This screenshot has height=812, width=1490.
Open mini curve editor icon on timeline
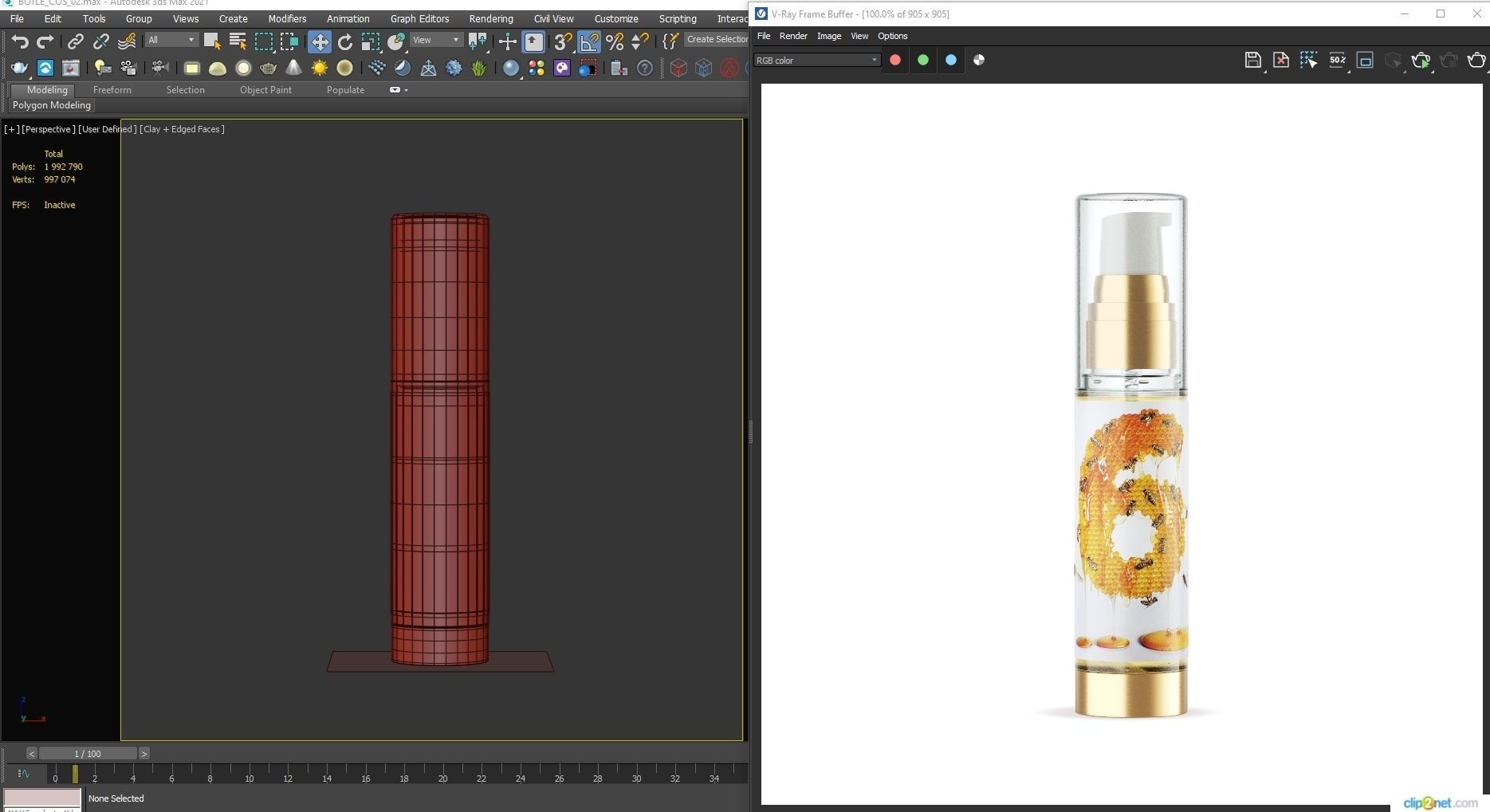tap(24, 774)
